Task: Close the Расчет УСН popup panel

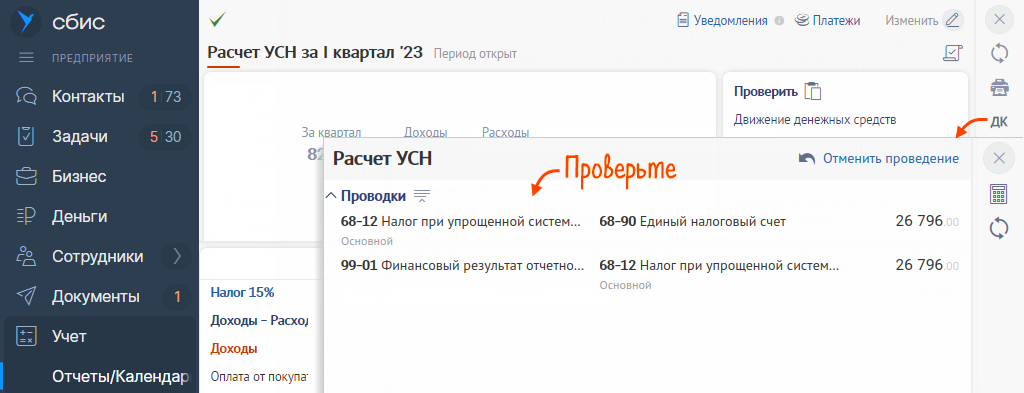Action: 999,158
